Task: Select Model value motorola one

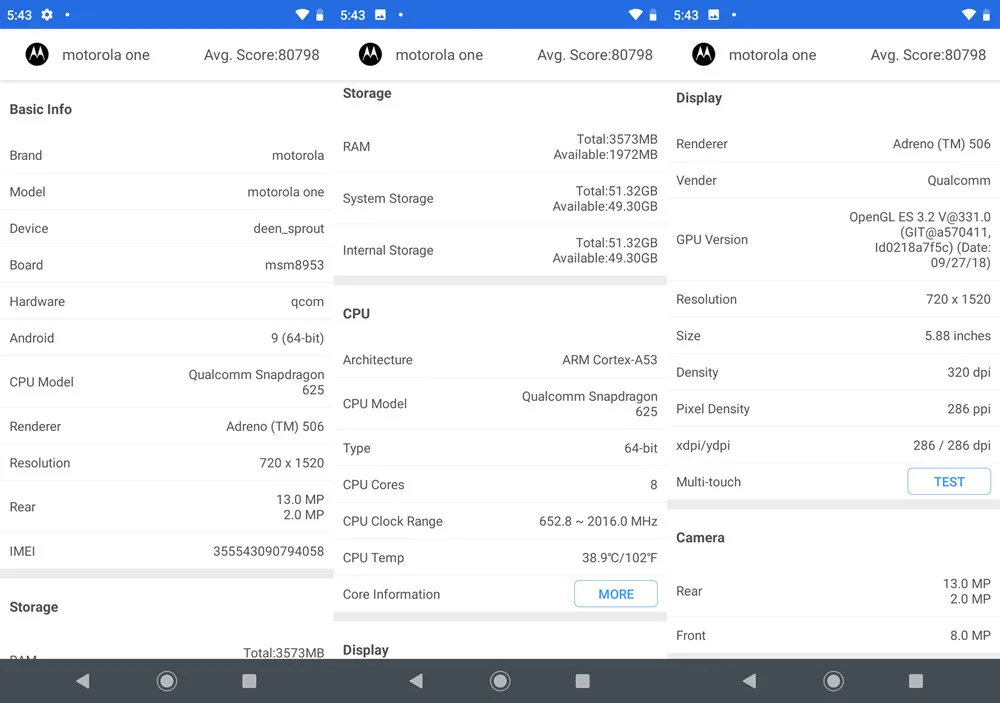Action: click(x=285, y=192)
